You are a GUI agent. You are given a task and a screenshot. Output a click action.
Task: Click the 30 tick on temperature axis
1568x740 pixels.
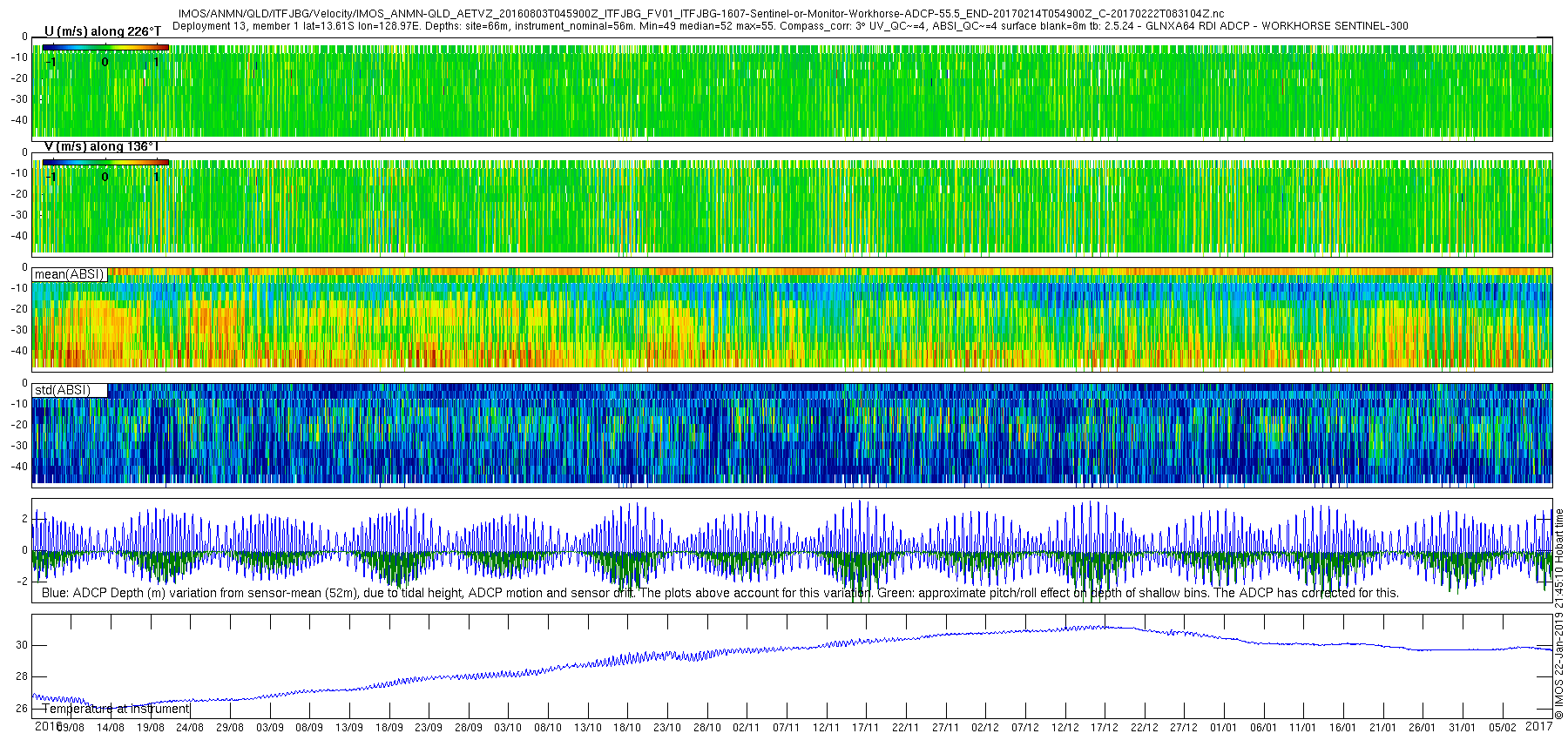click(21, 645)
